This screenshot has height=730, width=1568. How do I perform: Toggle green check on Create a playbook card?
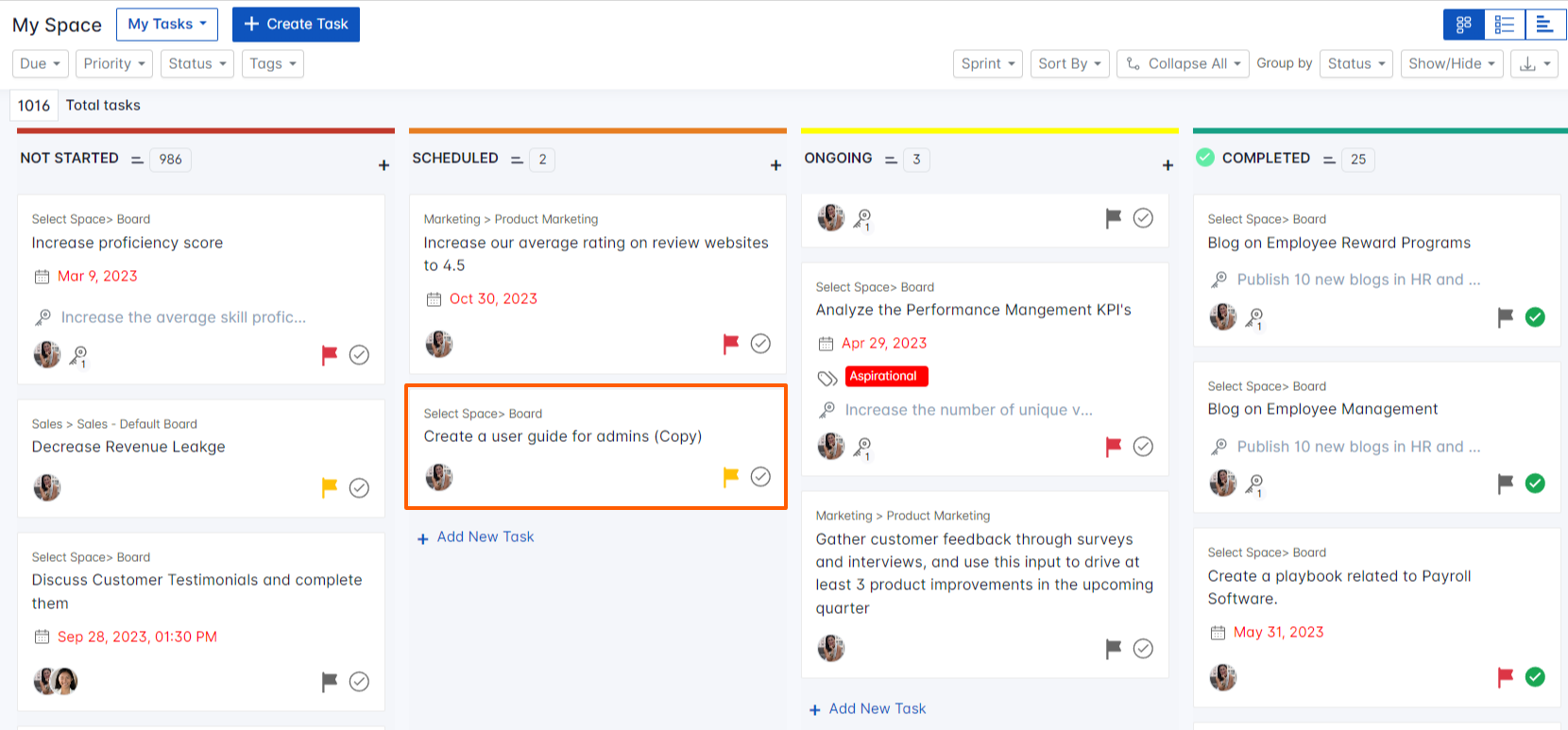tap(1535, 677)
